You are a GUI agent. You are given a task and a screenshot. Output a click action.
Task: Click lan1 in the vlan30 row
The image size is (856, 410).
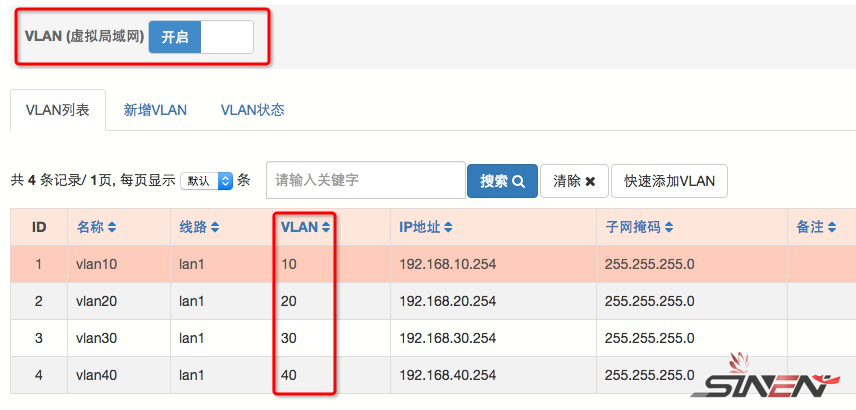[192, 338]
